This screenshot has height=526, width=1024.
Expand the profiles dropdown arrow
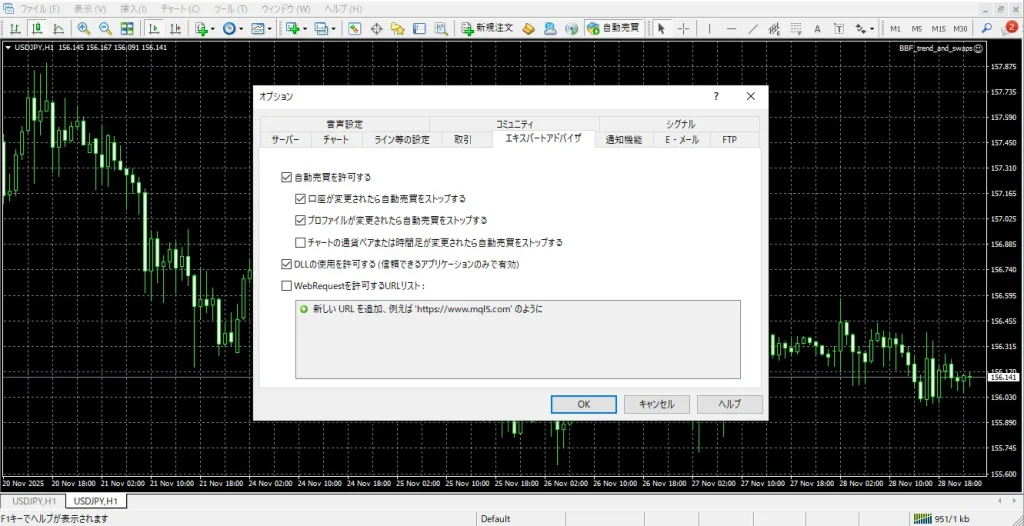click(333, 29)
